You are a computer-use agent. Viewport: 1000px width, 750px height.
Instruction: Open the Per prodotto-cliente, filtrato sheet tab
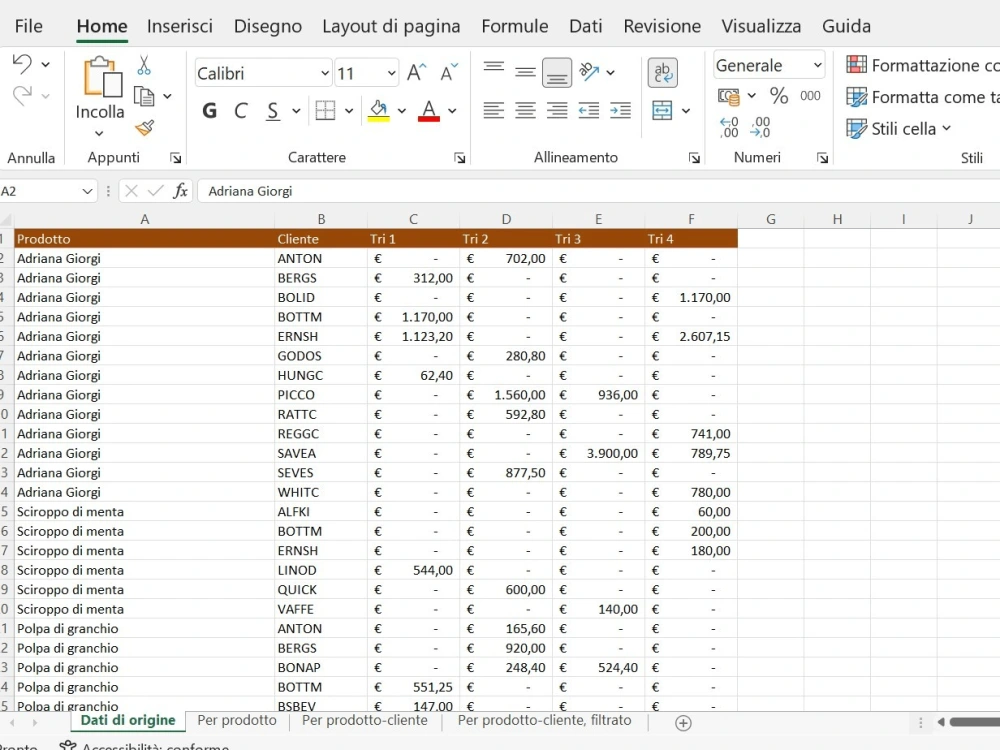click(545, 720)
